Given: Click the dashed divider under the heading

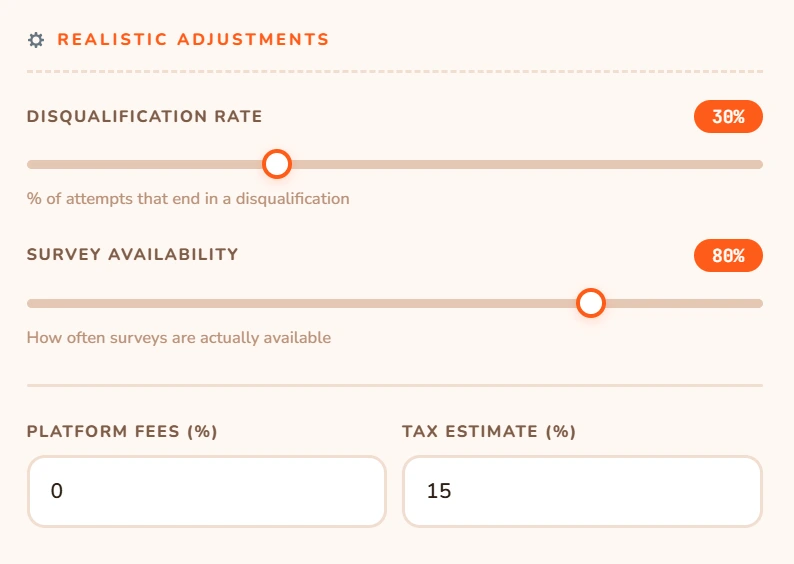Looking at the screenshot, I should (x=395, y=72).
